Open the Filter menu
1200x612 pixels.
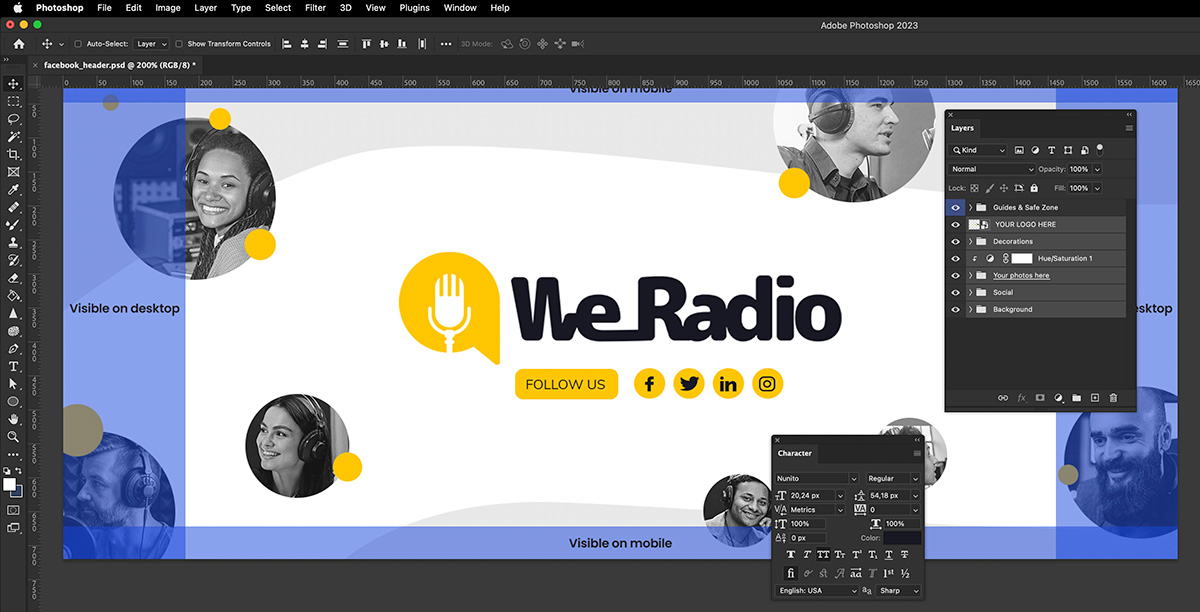(x=315, y=8)
